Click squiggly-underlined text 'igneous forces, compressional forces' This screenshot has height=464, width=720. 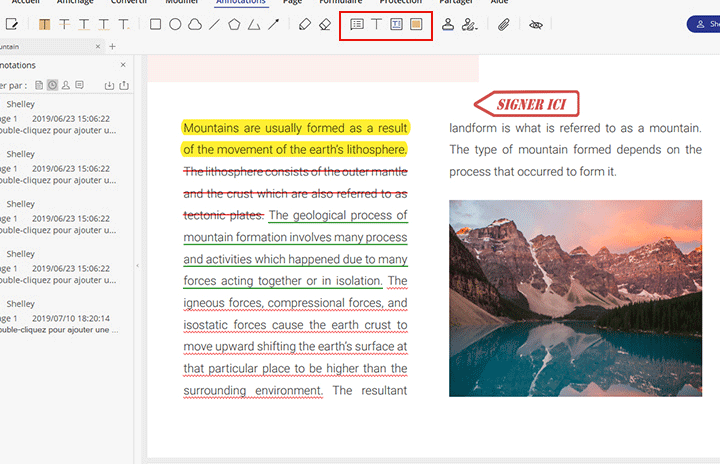(283, 303)
